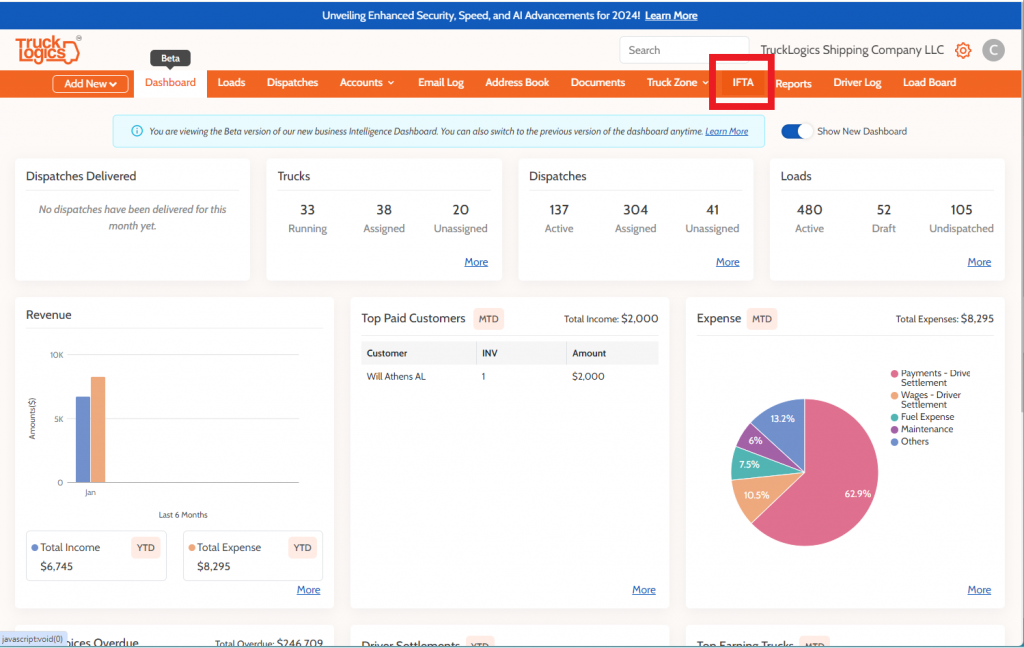The height and width of the screenshot is (648, 1024).
Task: Click the orange expense bar for Jan
Action: (98, 430)
